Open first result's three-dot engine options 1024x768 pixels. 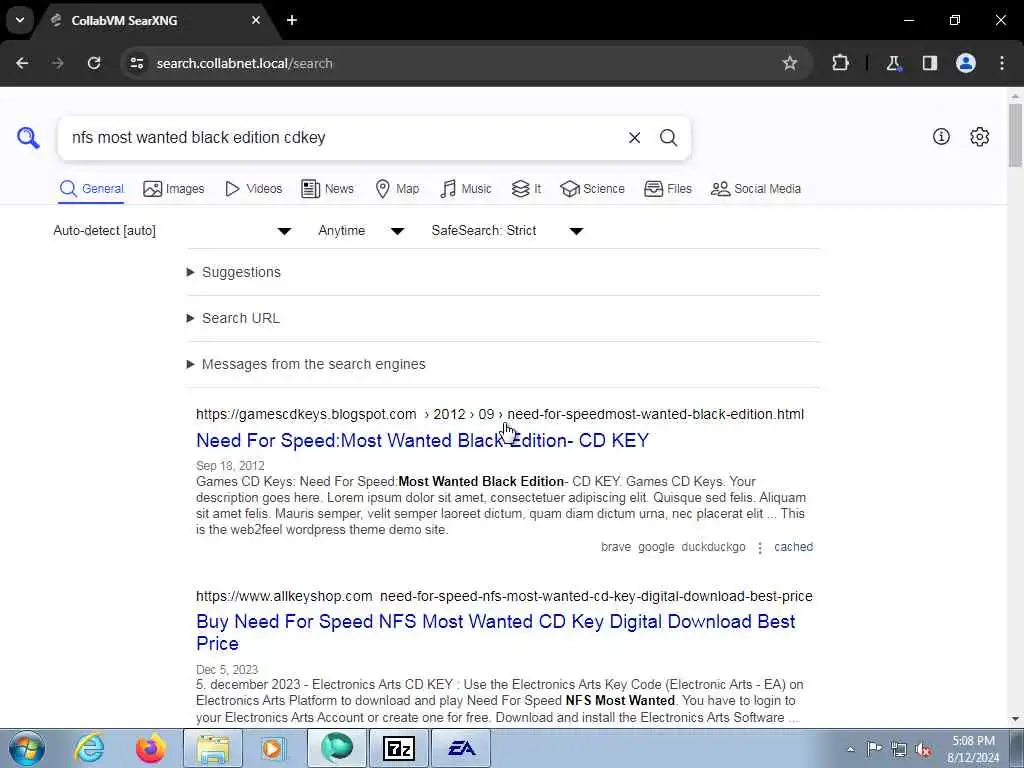click(x=760, y=548)
